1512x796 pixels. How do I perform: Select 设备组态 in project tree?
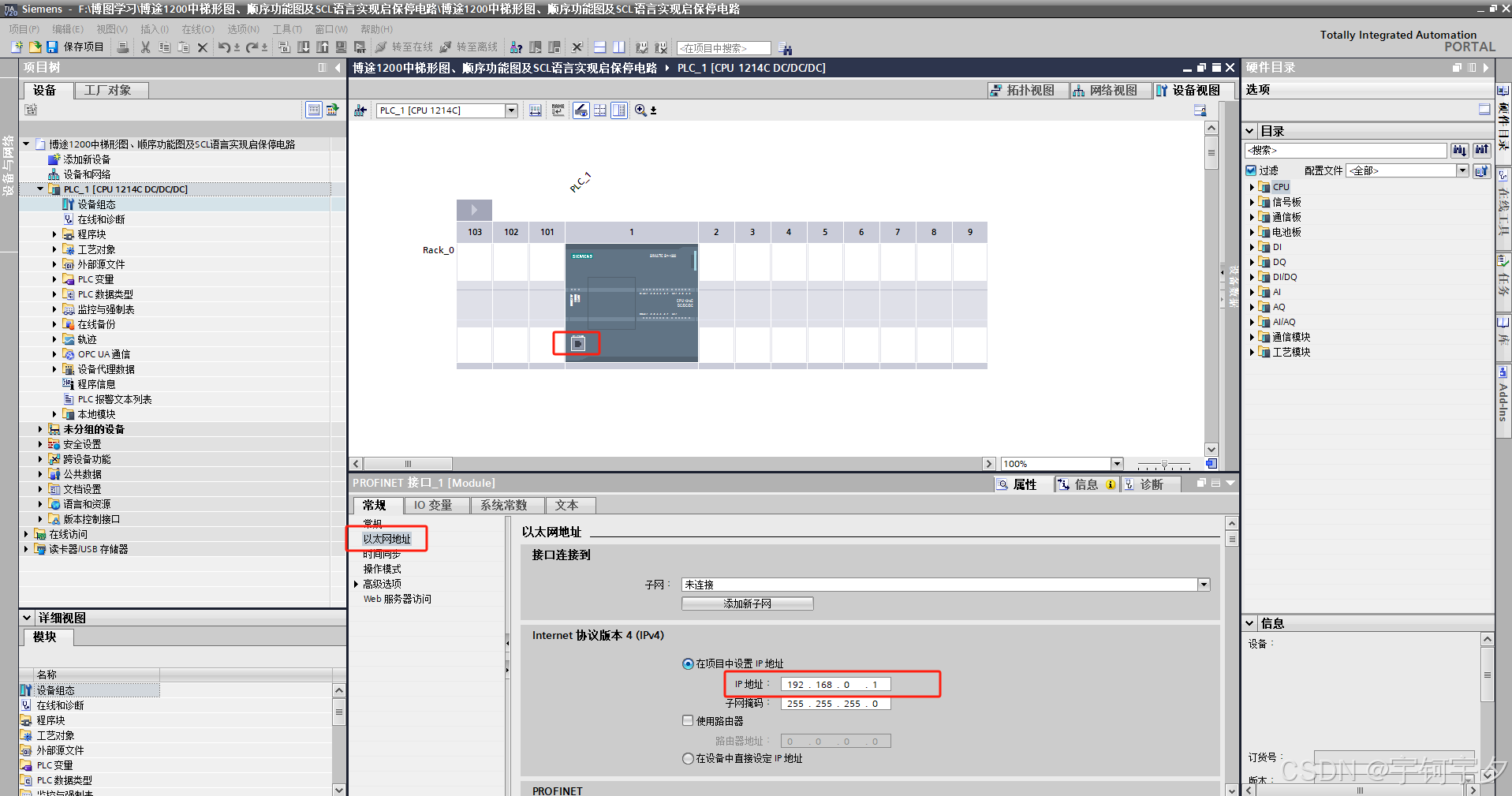[96, 204]
